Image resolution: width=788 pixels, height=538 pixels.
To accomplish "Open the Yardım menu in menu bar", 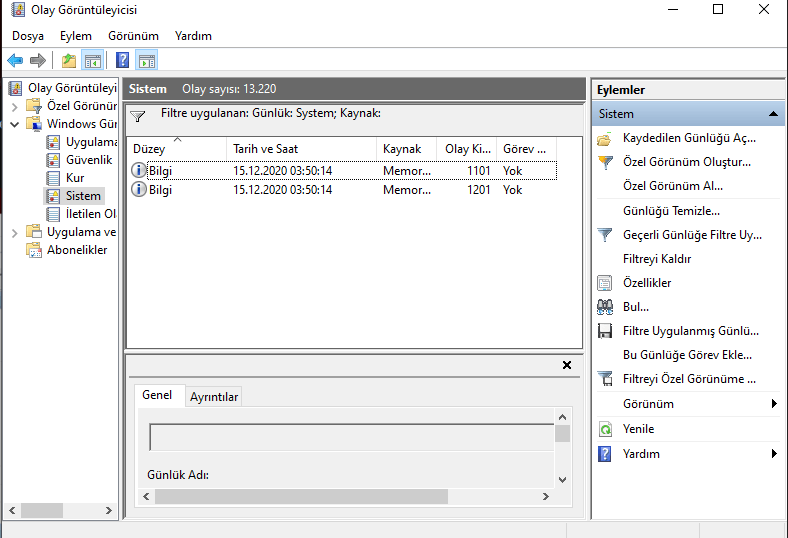I will (x=193, y=36).
